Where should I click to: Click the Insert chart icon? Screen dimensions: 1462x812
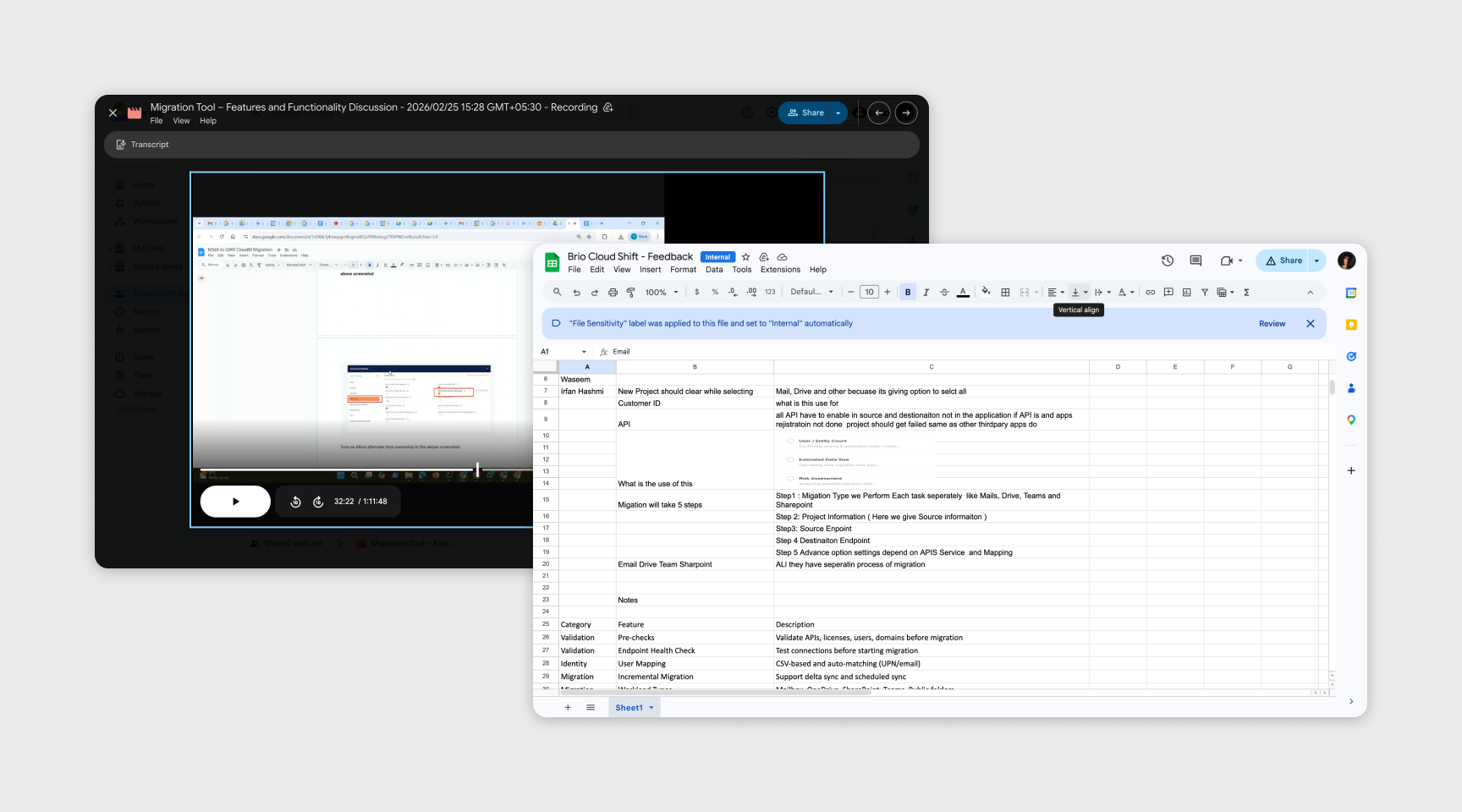(1186, 293)
